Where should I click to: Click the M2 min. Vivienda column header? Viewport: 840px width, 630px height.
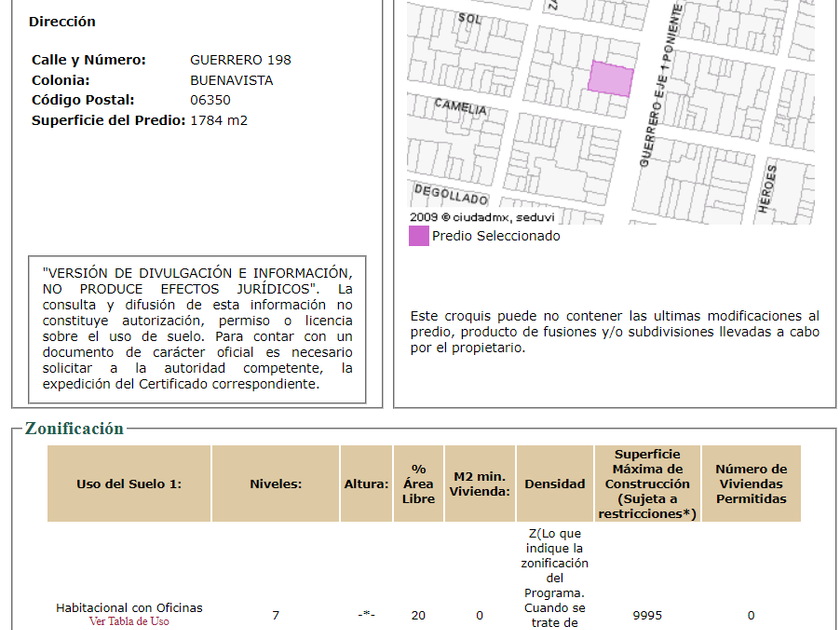pos(479,484)
